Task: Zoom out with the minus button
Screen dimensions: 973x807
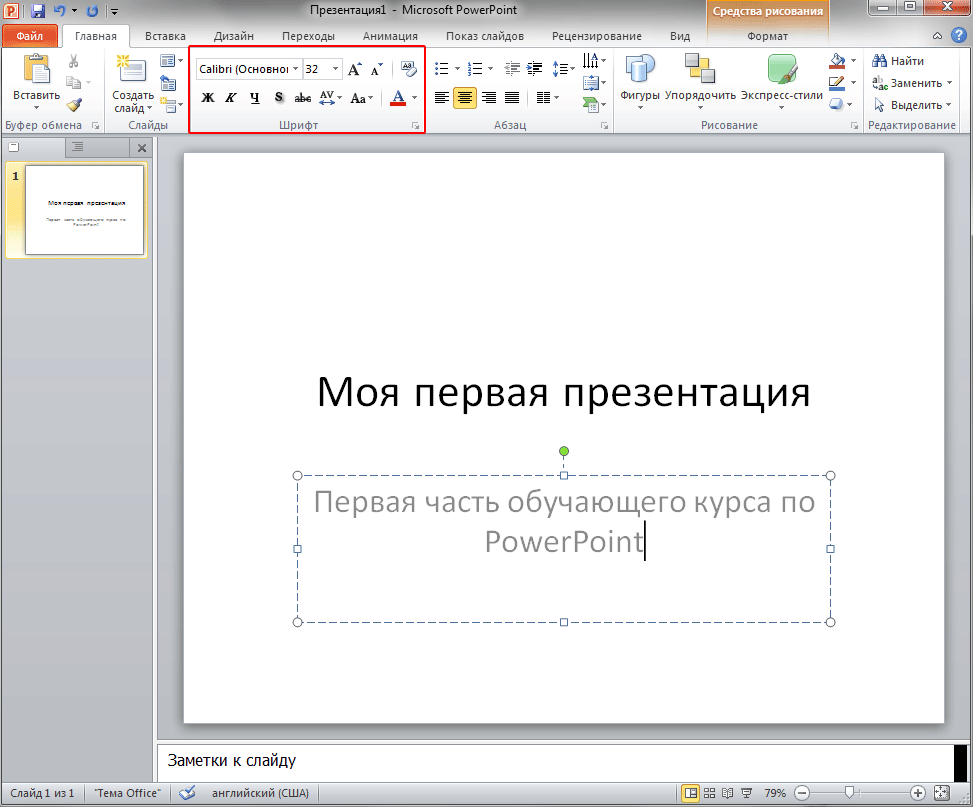Action: [x=802, y=793]
